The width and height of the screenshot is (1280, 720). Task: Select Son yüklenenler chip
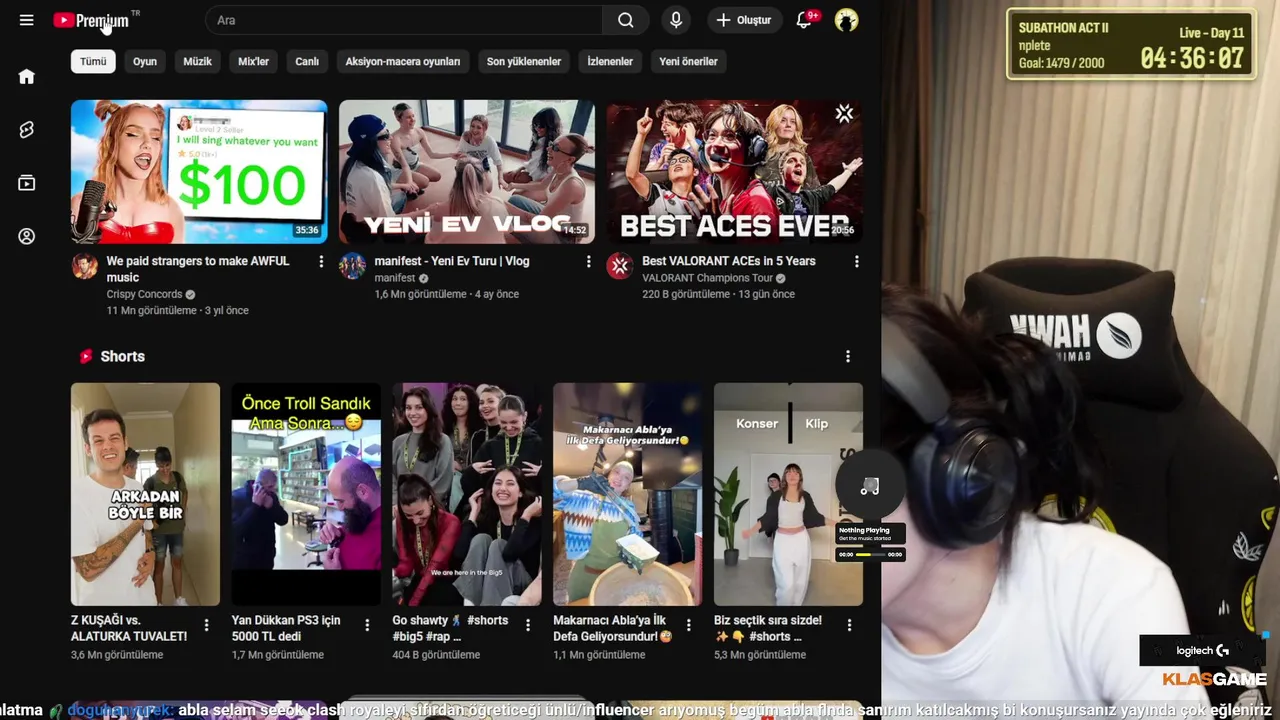[524, 61]
